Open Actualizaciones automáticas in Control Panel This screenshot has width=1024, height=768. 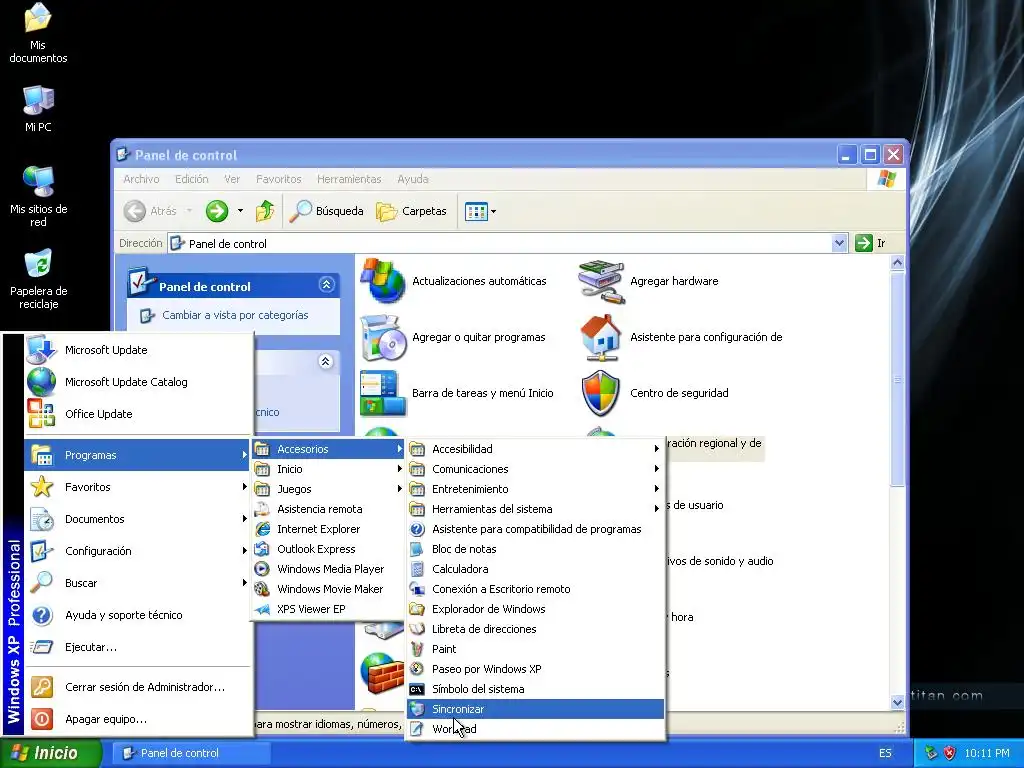pos(453,281)
